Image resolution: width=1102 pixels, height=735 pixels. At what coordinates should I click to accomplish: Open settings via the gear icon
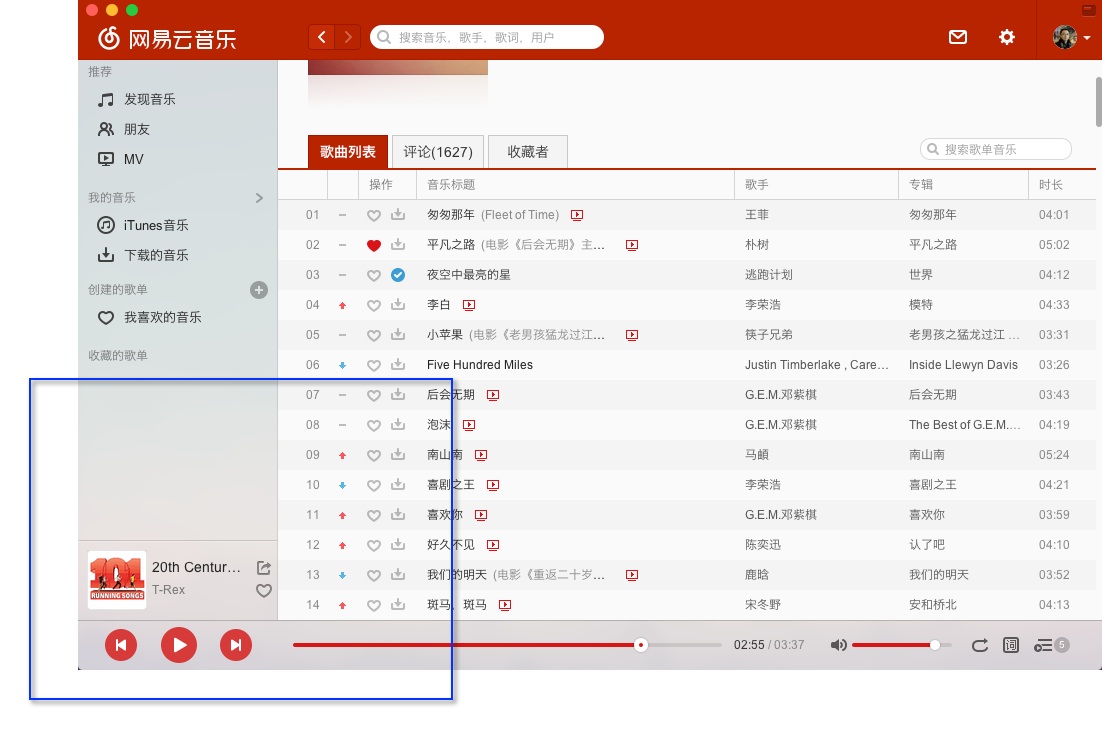pos(1006,37)
